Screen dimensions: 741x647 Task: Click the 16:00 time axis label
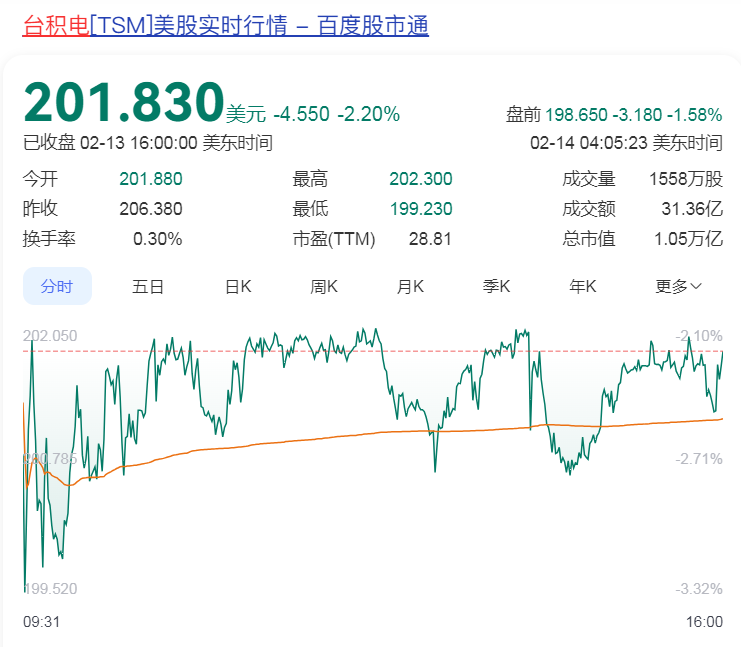click(x=704, y=622)
